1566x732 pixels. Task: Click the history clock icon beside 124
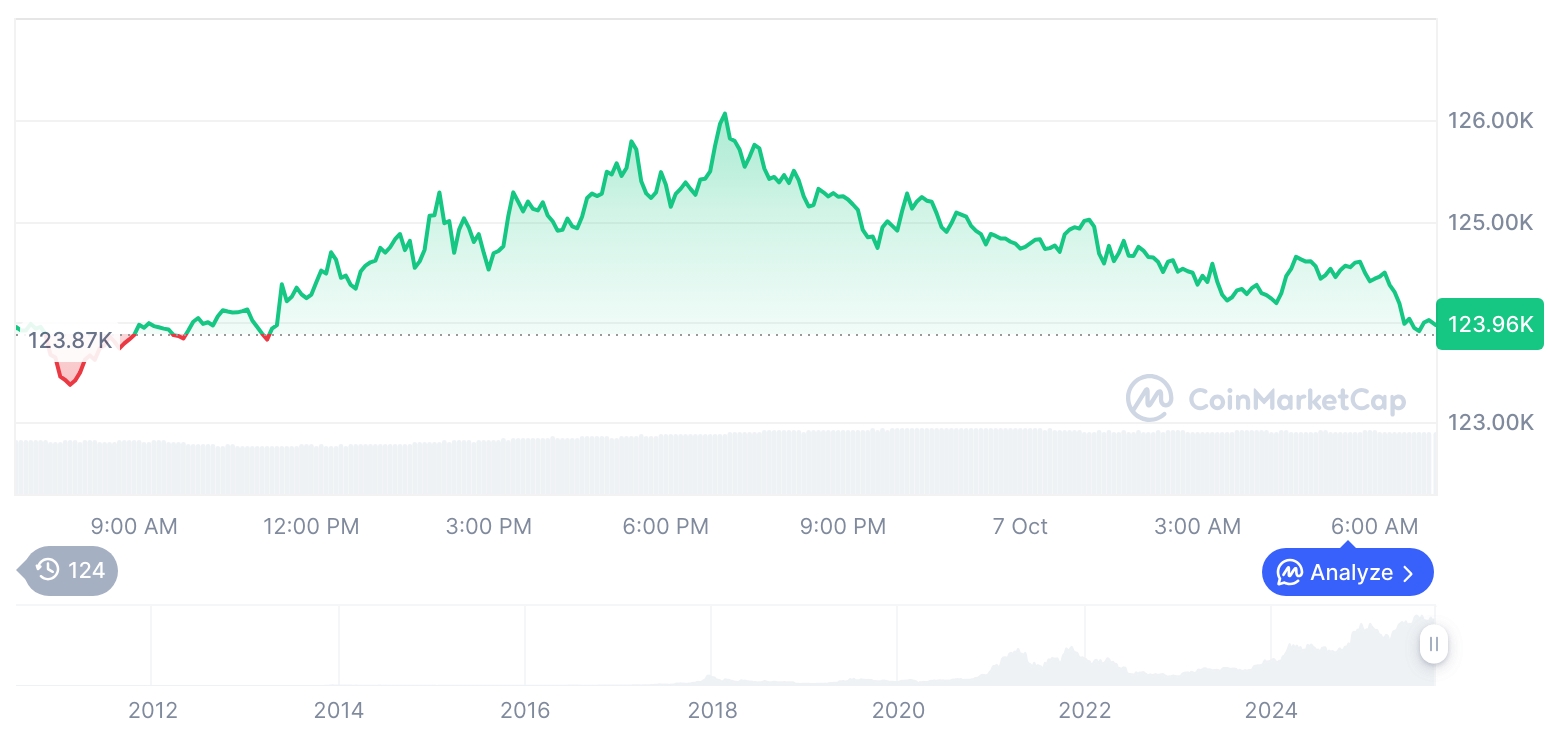[47, 571]
